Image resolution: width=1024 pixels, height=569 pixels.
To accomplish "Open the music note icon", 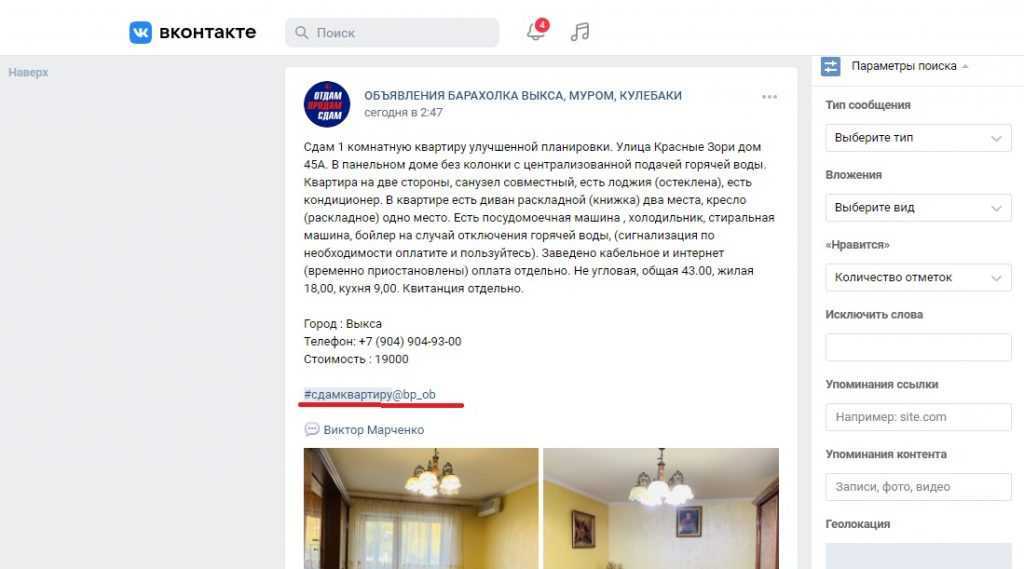I will pos(580,32).
